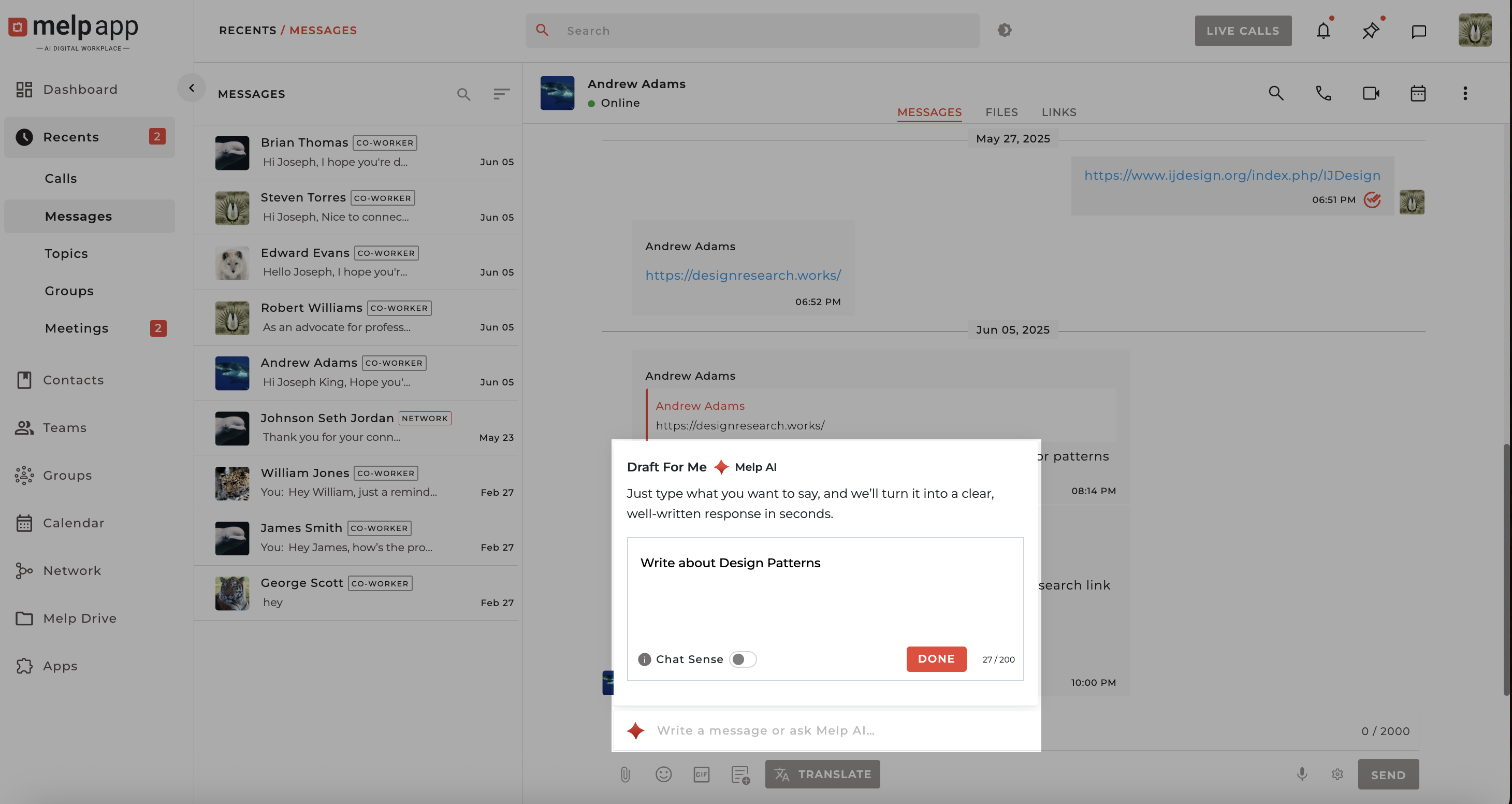The height and width of the screenshot is (804, 1512).
Task: Open the emoji picker
Action: click(663, 774)
